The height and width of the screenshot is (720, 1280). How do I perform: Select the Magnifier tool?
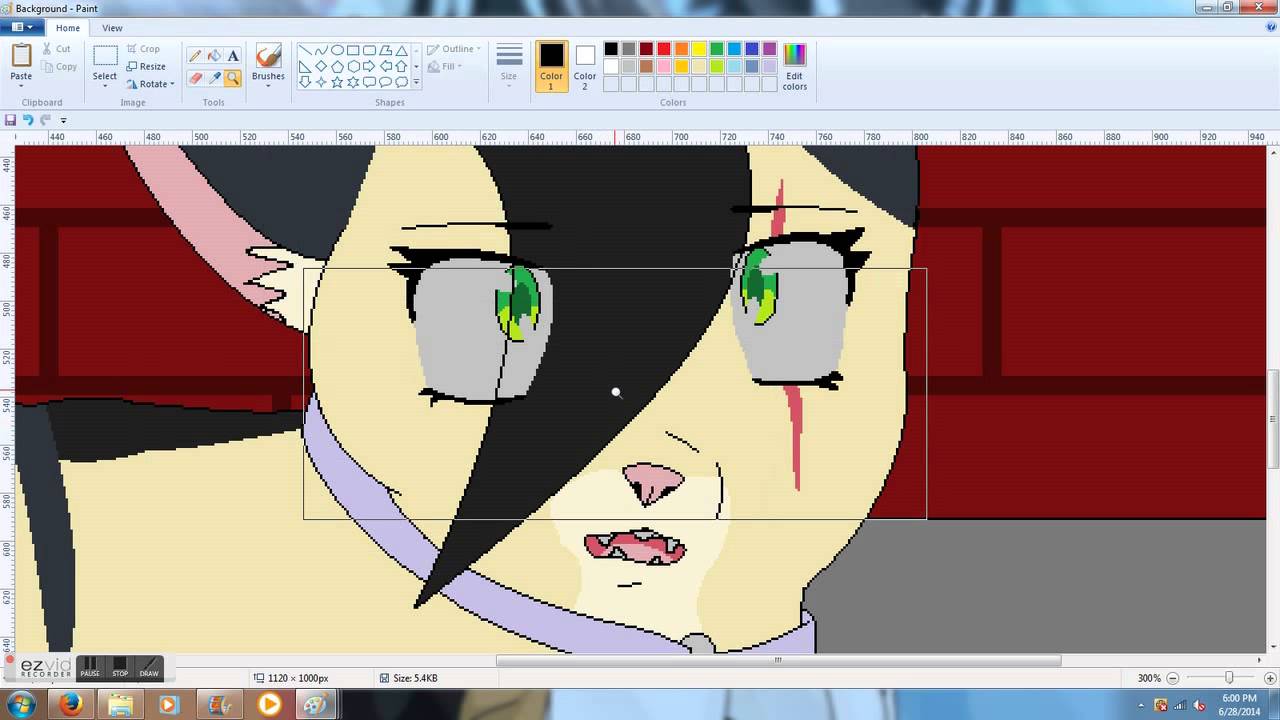tap(233, 78)
